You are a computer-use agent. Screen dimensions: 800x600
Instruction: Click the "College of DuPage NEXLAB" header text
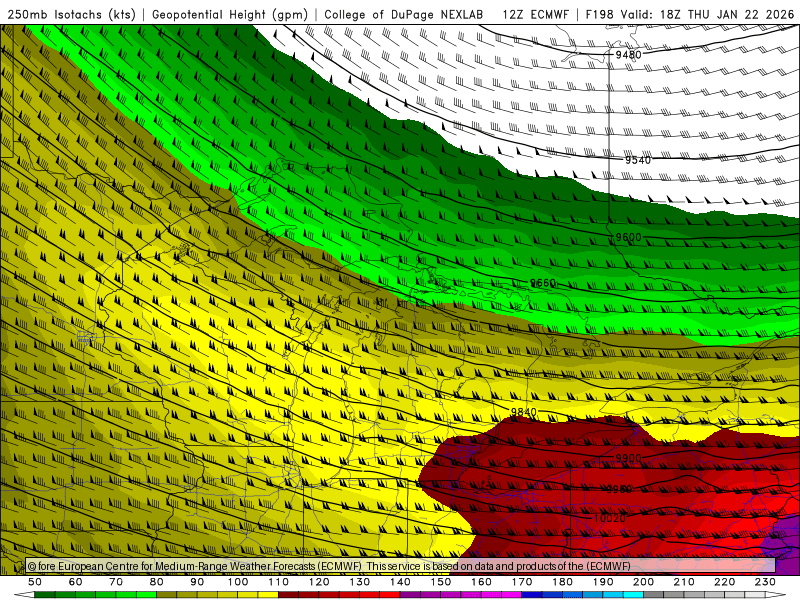click(x=404, y=14)
